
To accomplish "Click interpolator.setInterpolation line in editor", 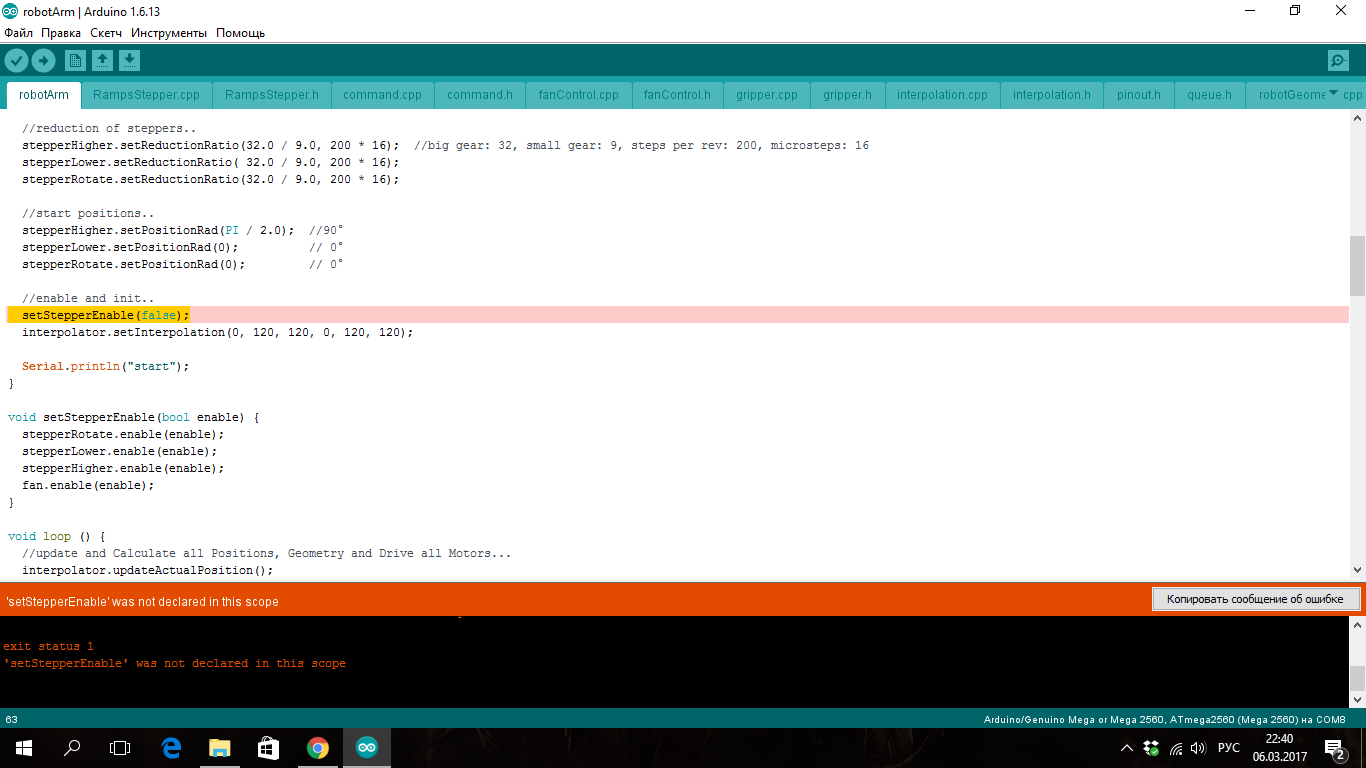I will [x=217, y=332].
